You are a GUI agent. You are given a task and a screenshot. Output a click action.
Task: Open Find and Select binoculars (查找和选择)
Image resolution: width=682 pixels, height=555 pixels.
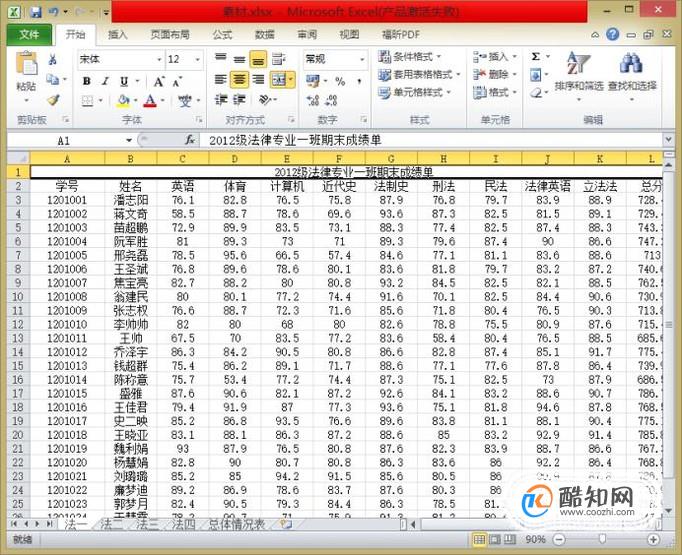pos(632,75)
